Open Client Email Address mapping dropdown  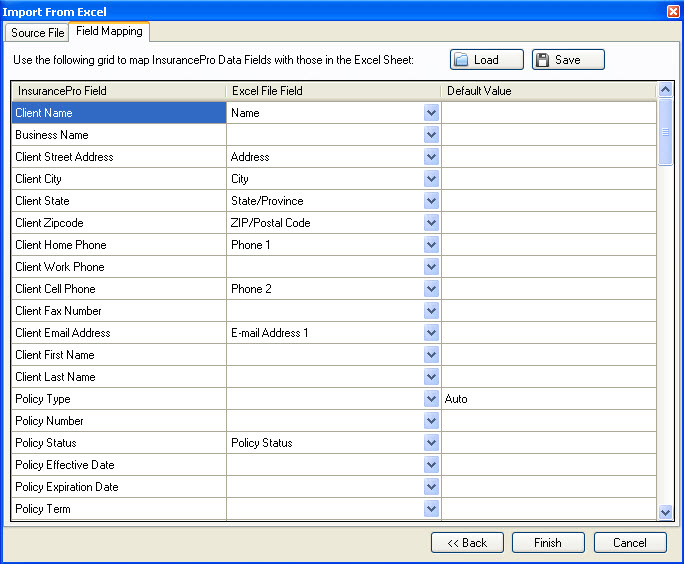point(431,333)
